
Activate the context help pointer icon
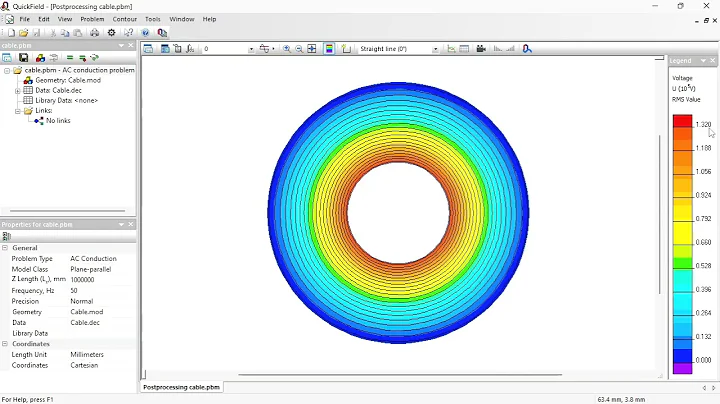click(x=128, y=33)
